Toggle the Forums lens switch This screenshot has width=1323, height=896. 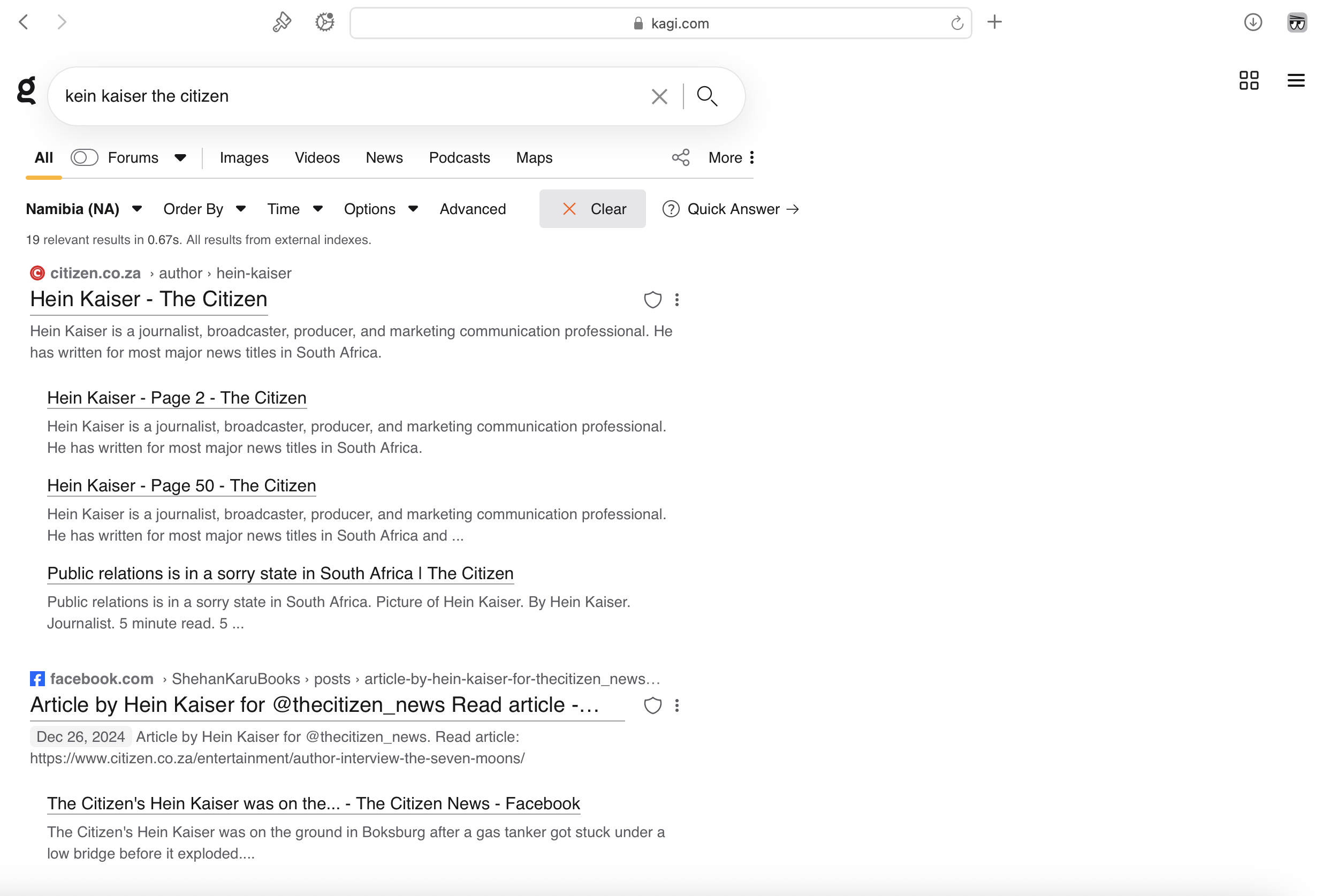click(x=84, y=158)
